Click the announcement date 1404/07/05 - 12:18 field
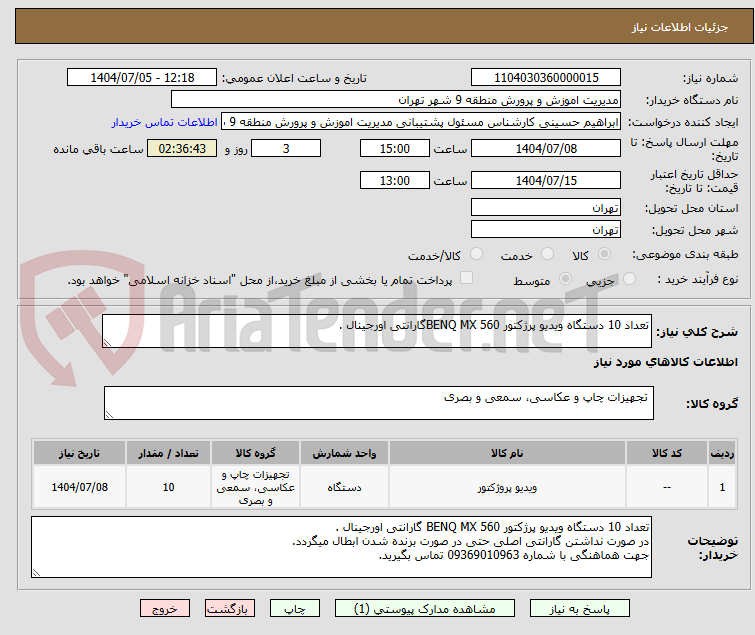The width and height of the screenshot is (755, 635). (x=142, y=78)
